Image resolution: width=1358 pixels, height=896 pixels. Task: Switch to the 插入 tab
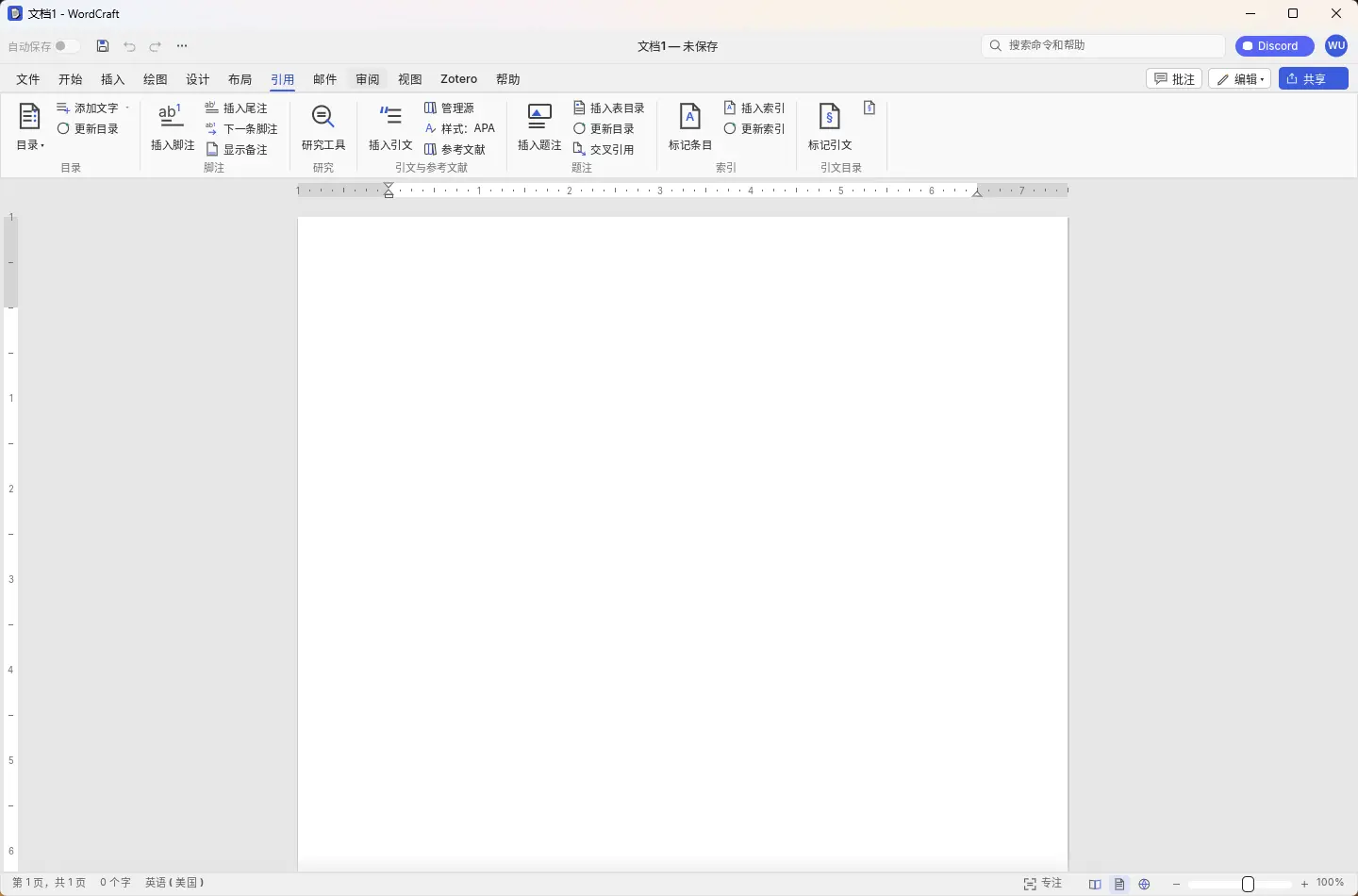[113, 79]
